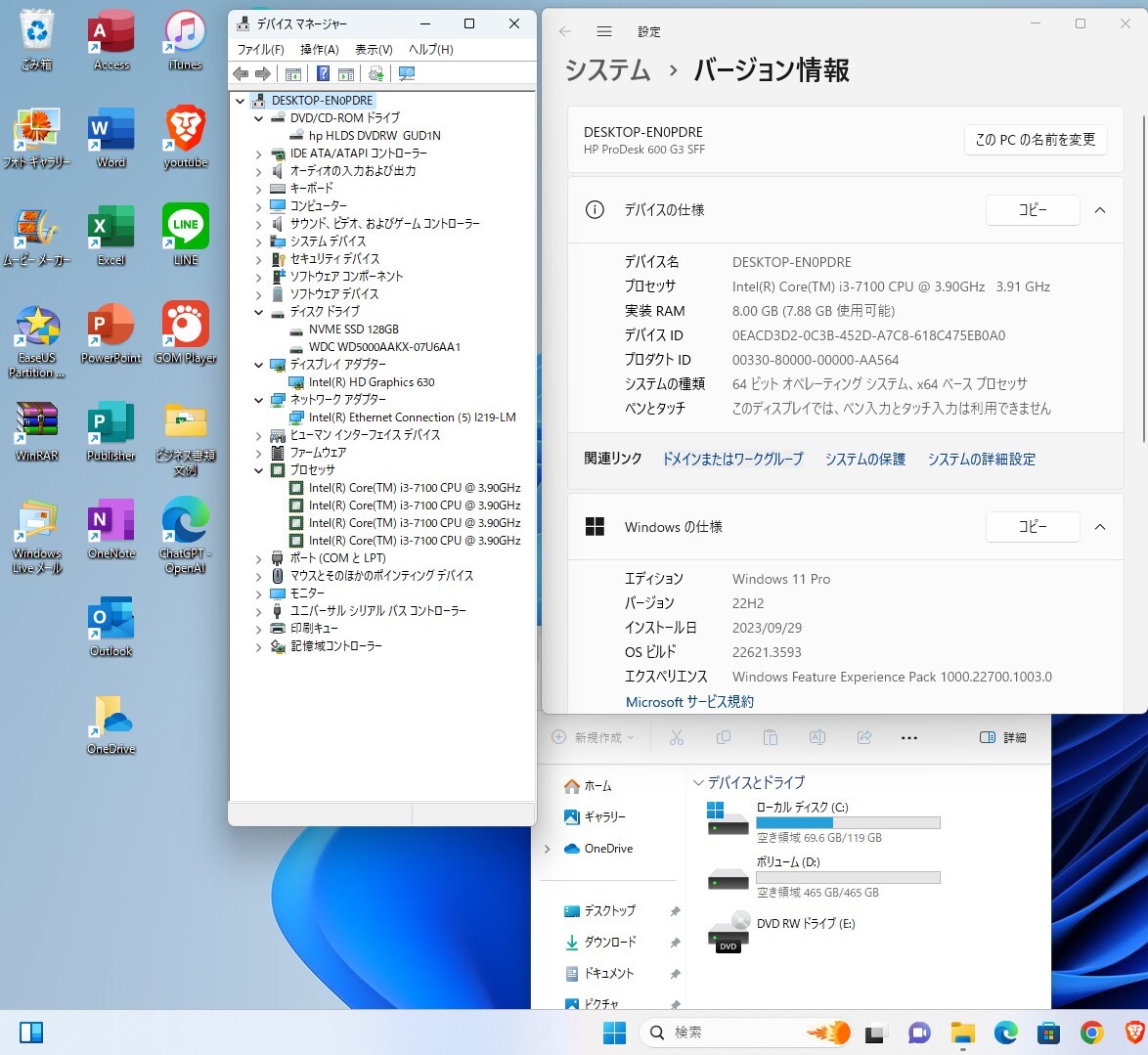1148x1055 pixels.
Task: Click the cut (scissors) icon in File Explorer
Action: (677, 737)
